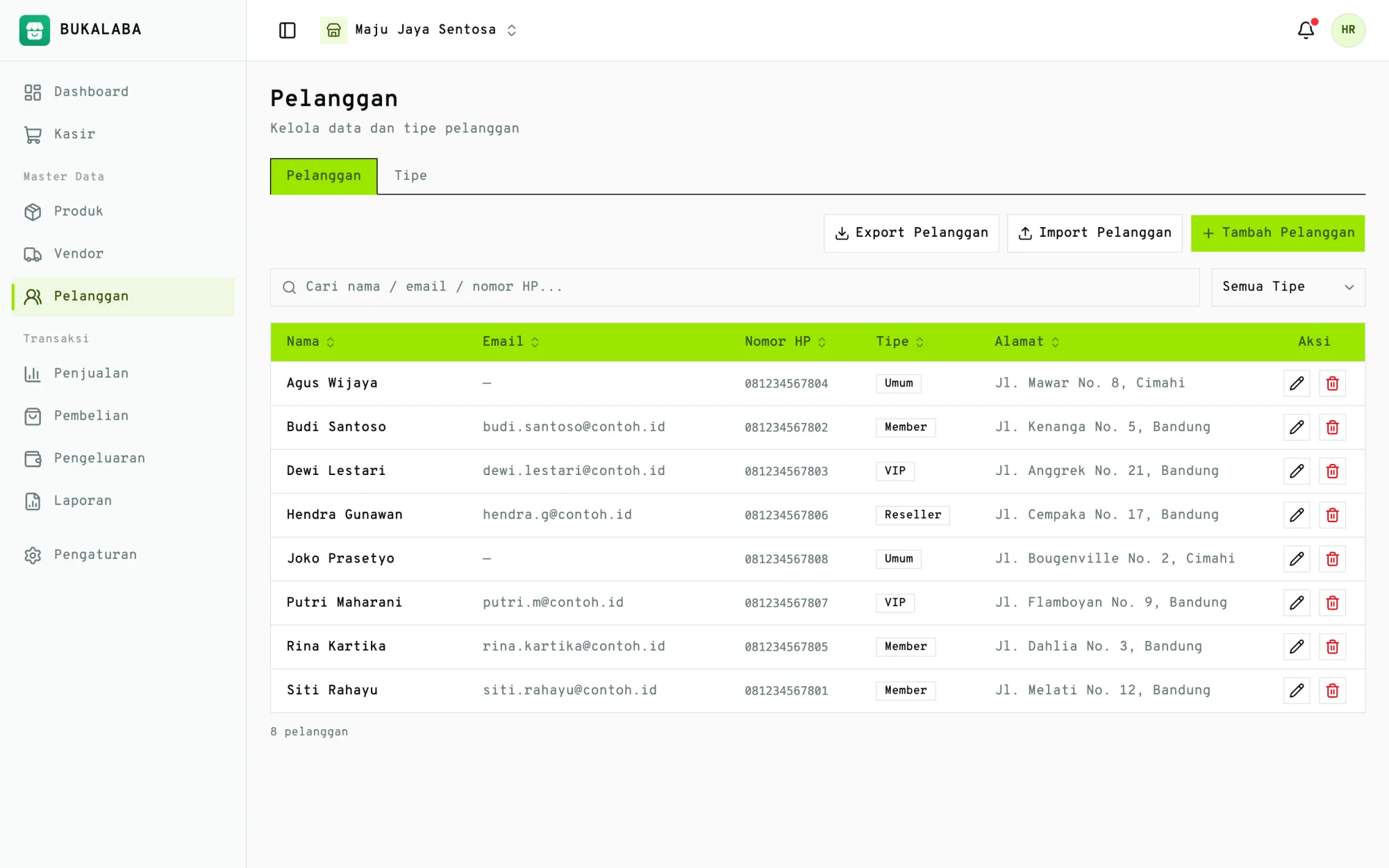This screenshot has height=868, width=1389.
Task: Open Pembelian in the sidebar
Action: pos(123,416)
